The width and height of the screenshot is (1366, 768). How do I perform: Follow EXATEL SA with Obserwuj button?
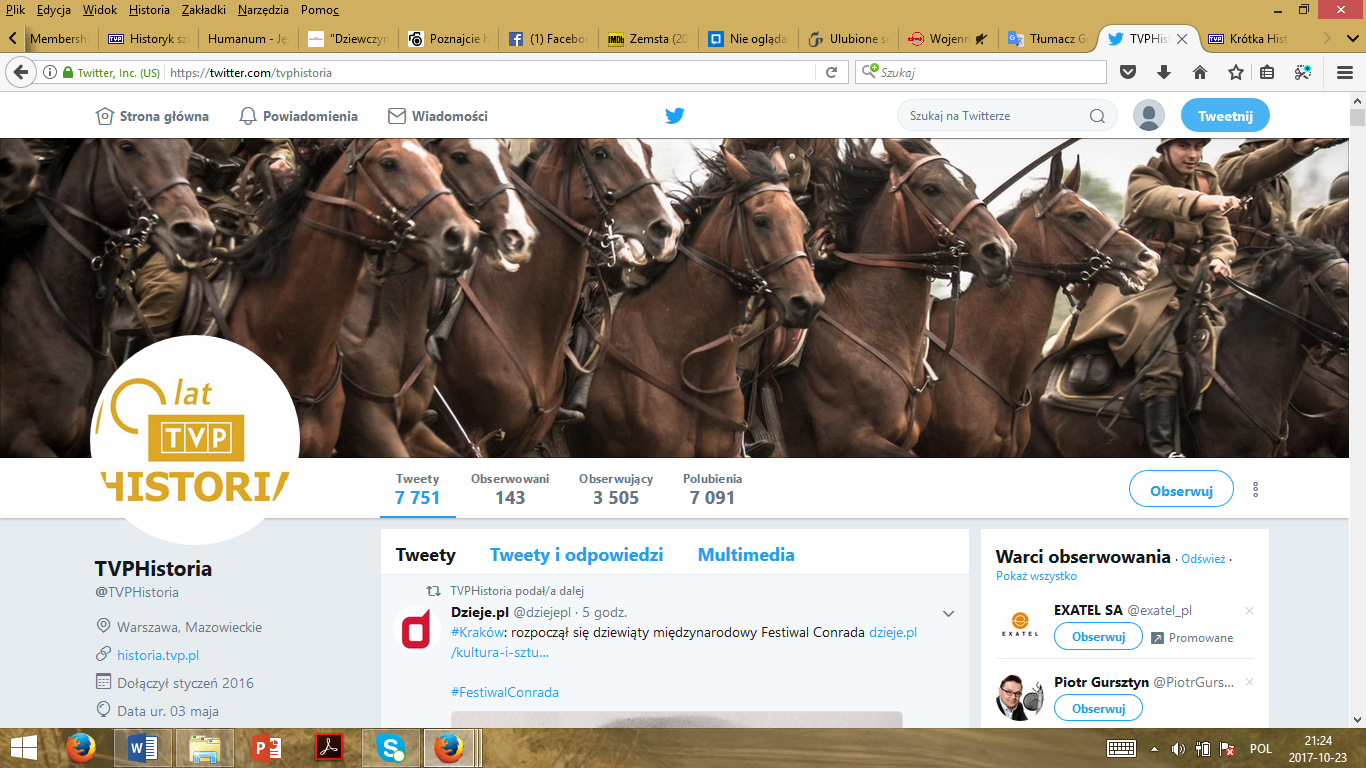tap(1098, 637)
